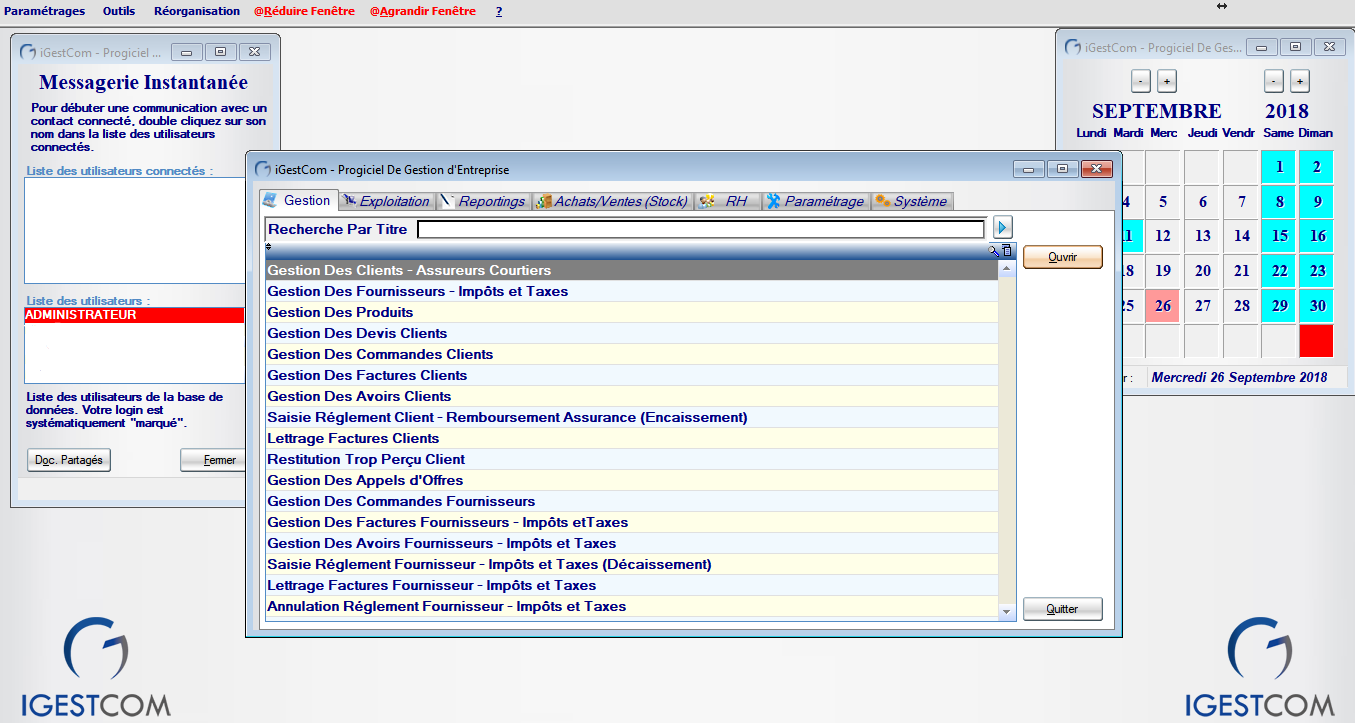
Task: Pick day 12 in the calendar
Action: pos(1163,237)
